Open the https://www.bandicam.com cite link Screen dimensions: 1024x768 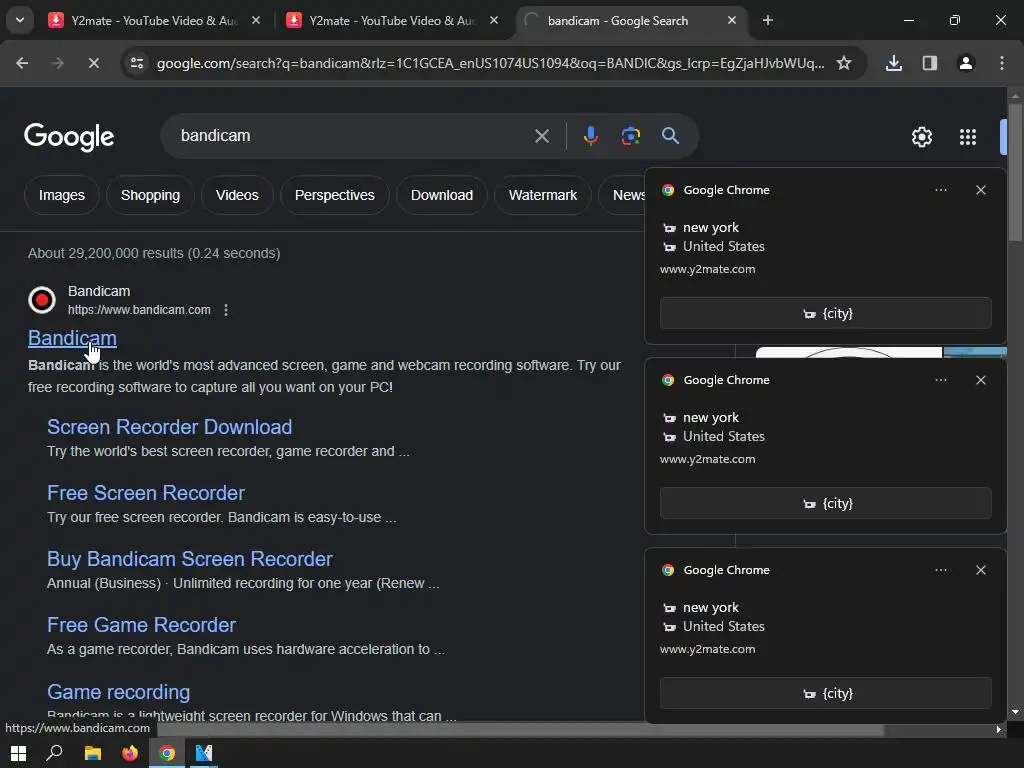(139, 310)
